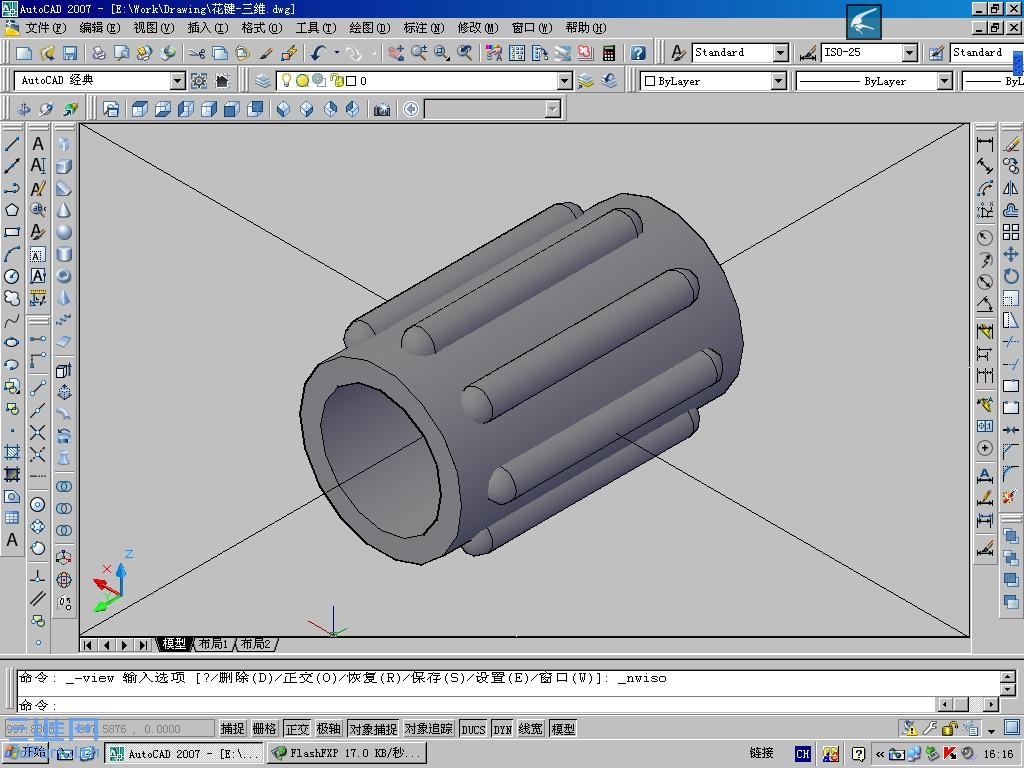
Task: Toggle 对象追踪 object tracking
Action: [428, 729]
